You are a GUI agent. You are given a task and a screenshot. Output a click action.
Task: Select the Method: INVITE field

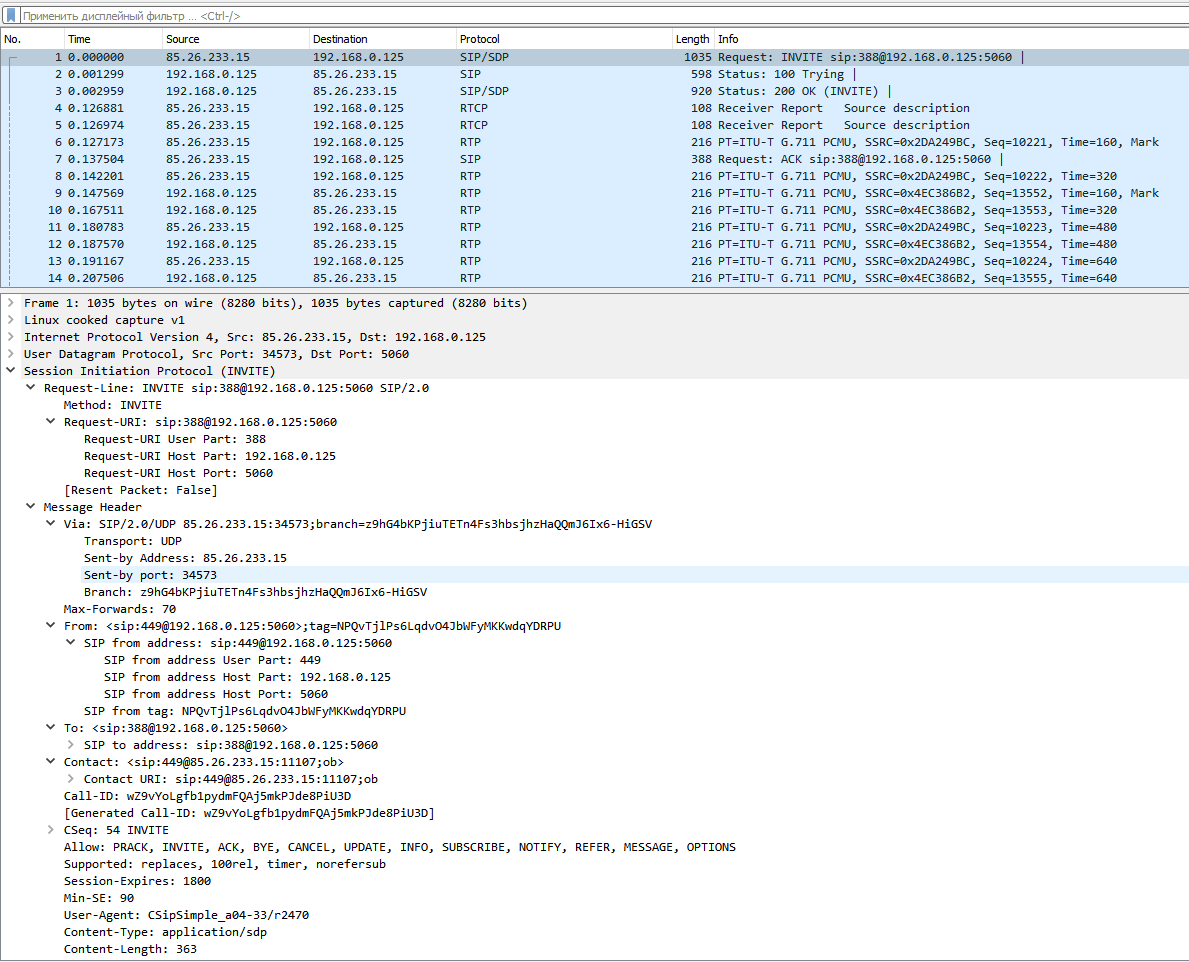112,405
